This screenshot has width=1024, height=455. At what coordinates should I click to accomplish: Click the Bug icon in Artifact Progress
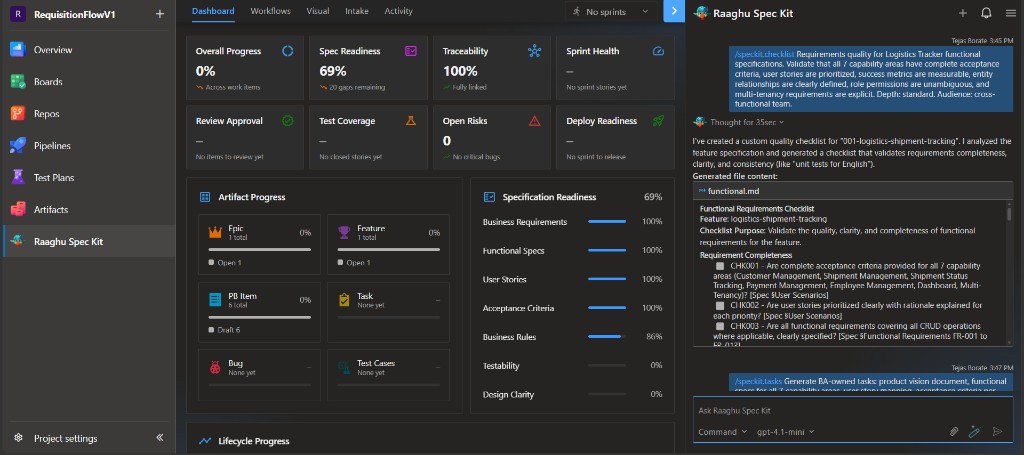[216, 368]
